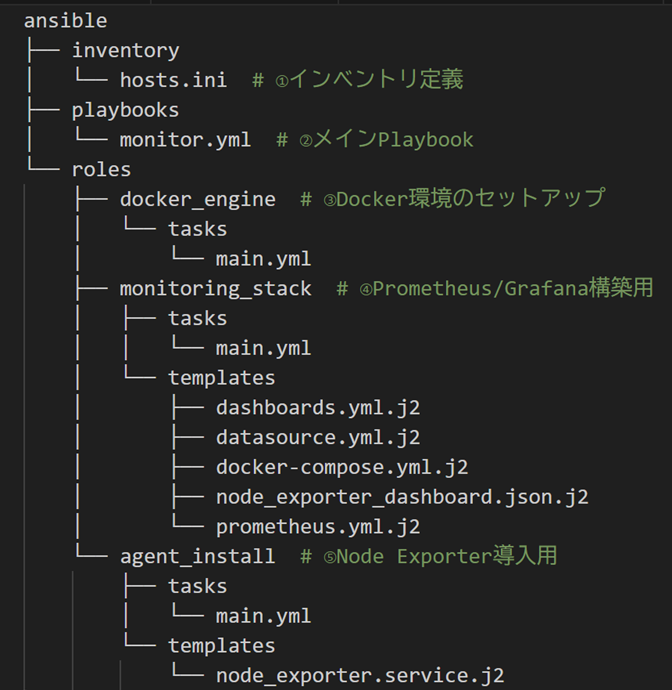The width and height of the screenshot is (672, 690).
Task: Select the datasource.yml.j2 template file
Action: [318, 438]
